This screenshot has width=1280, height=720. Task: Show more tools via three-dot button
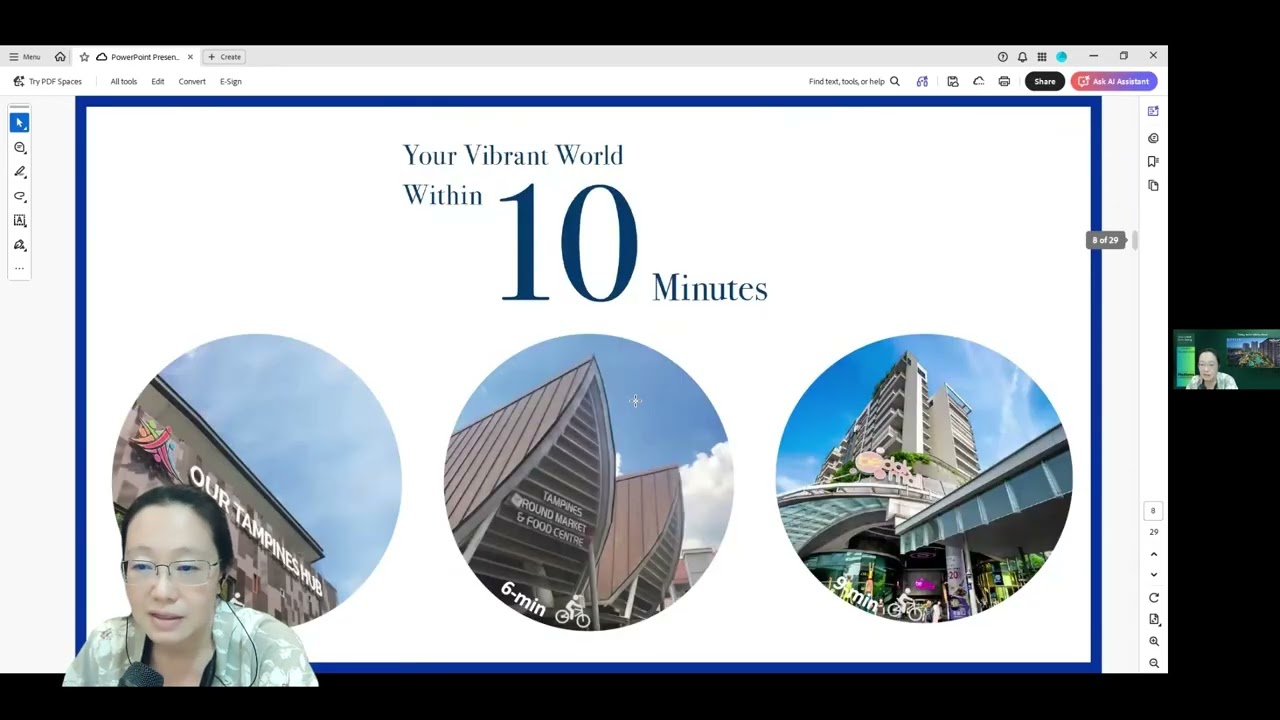(x=19, y=268)
